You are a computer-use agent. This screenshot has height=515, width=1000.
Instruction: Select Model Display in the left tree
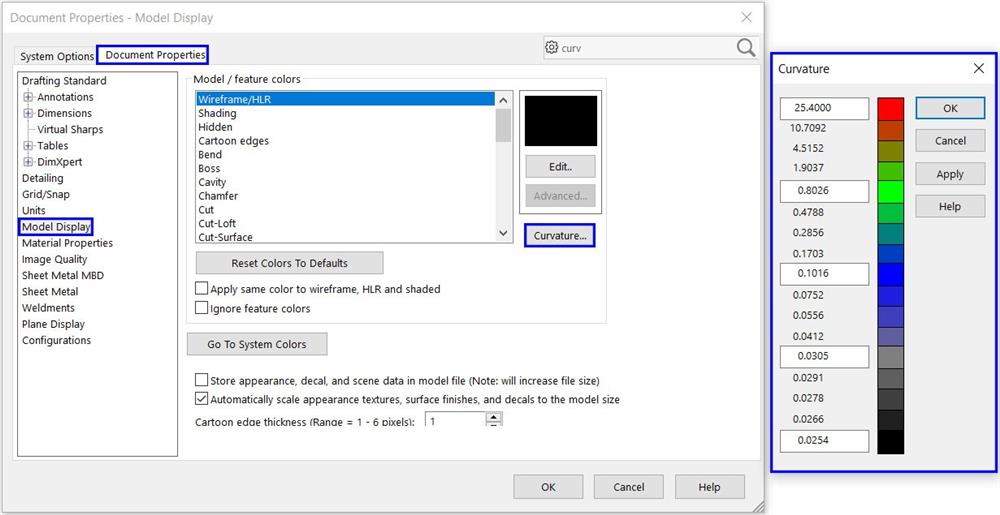tap(56, 227)
